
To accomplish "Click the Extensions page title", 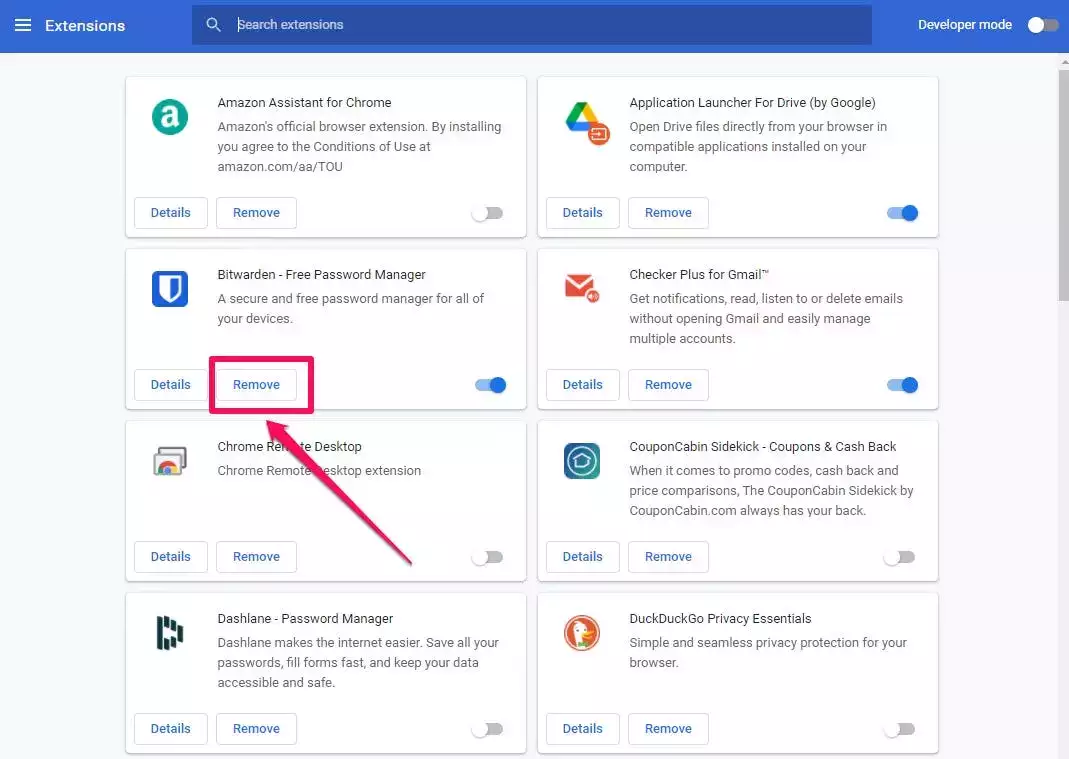I will (x=85, y=26).
